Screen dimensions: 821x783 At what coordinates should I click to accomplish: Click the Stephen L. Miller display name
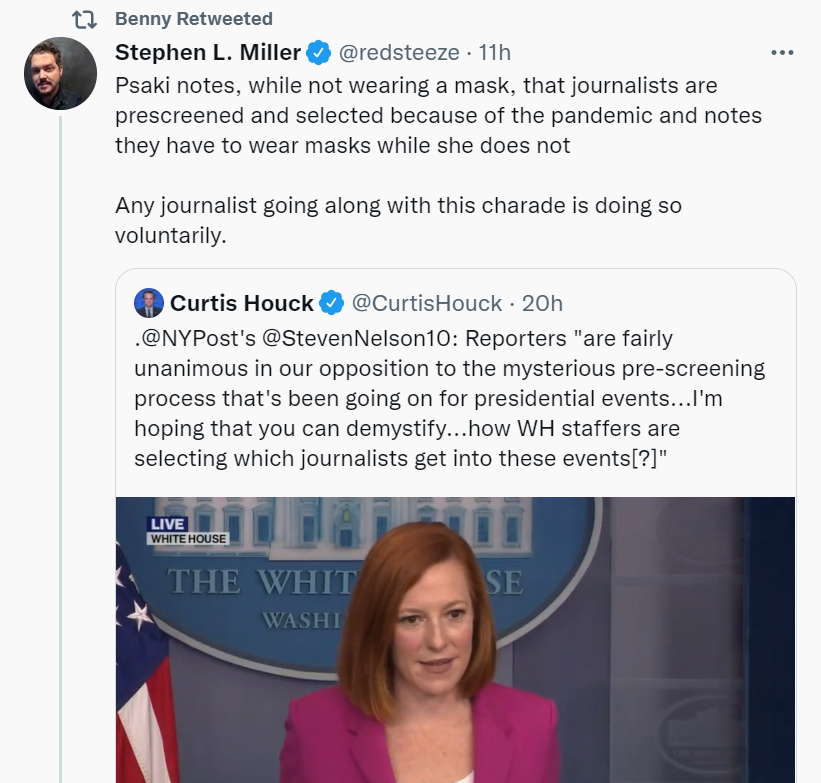pyautogui.click(x=207, y=52)
